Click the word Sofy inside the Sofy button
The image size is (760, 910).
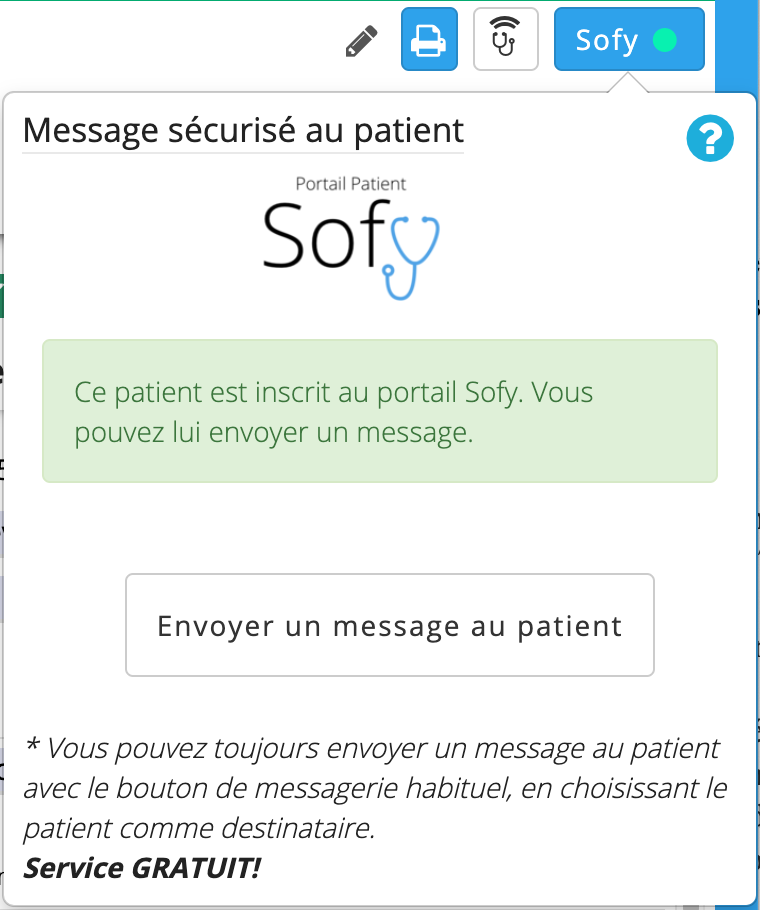point(606,41)
